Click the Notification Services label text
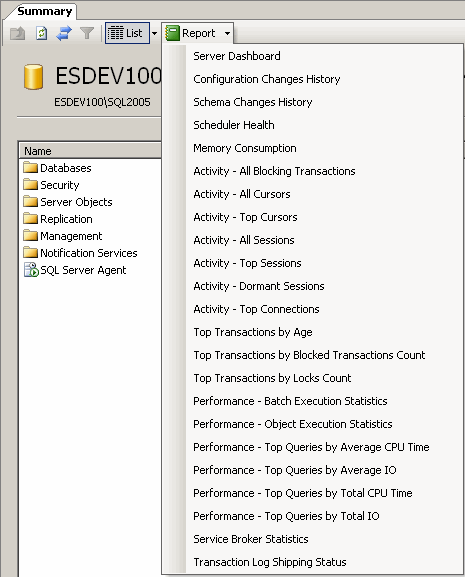The height and width of the screenshot is (577, 465). pyautogui.click(x=89, y=253)
